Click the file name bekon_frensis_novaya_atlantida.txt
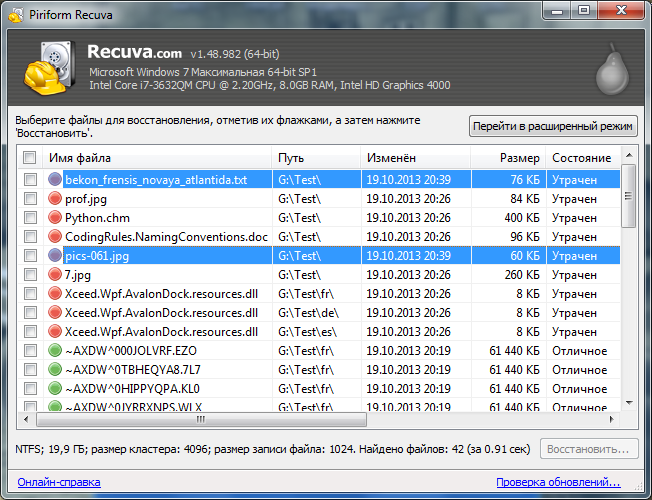This screenshot has height=500, width=652. [156, 180]
